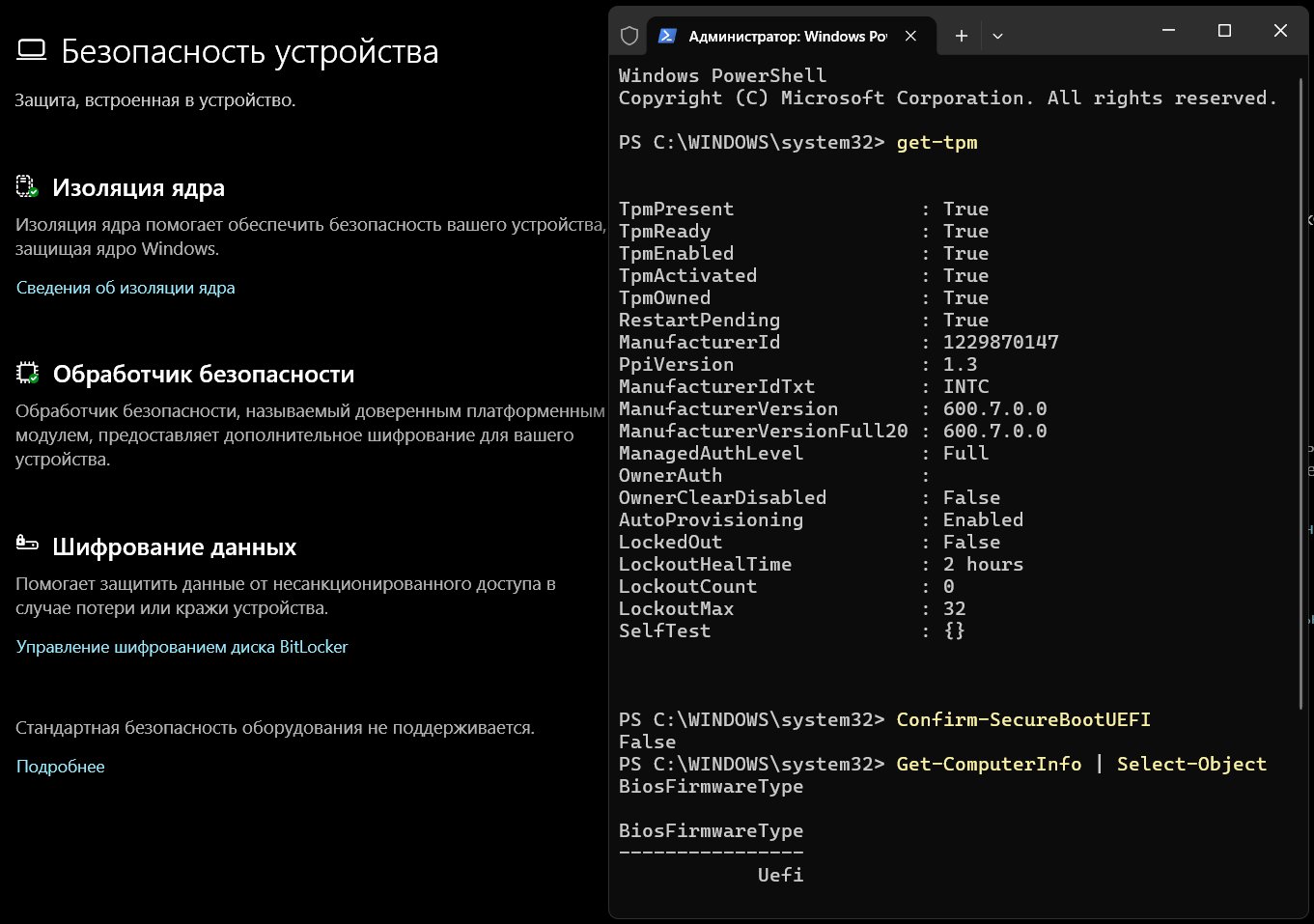Image resolution: width=1314 pixels, height=924 pixels.
Task: Open the Сведения об изоляции ядра link
Action: coord(126,288)
